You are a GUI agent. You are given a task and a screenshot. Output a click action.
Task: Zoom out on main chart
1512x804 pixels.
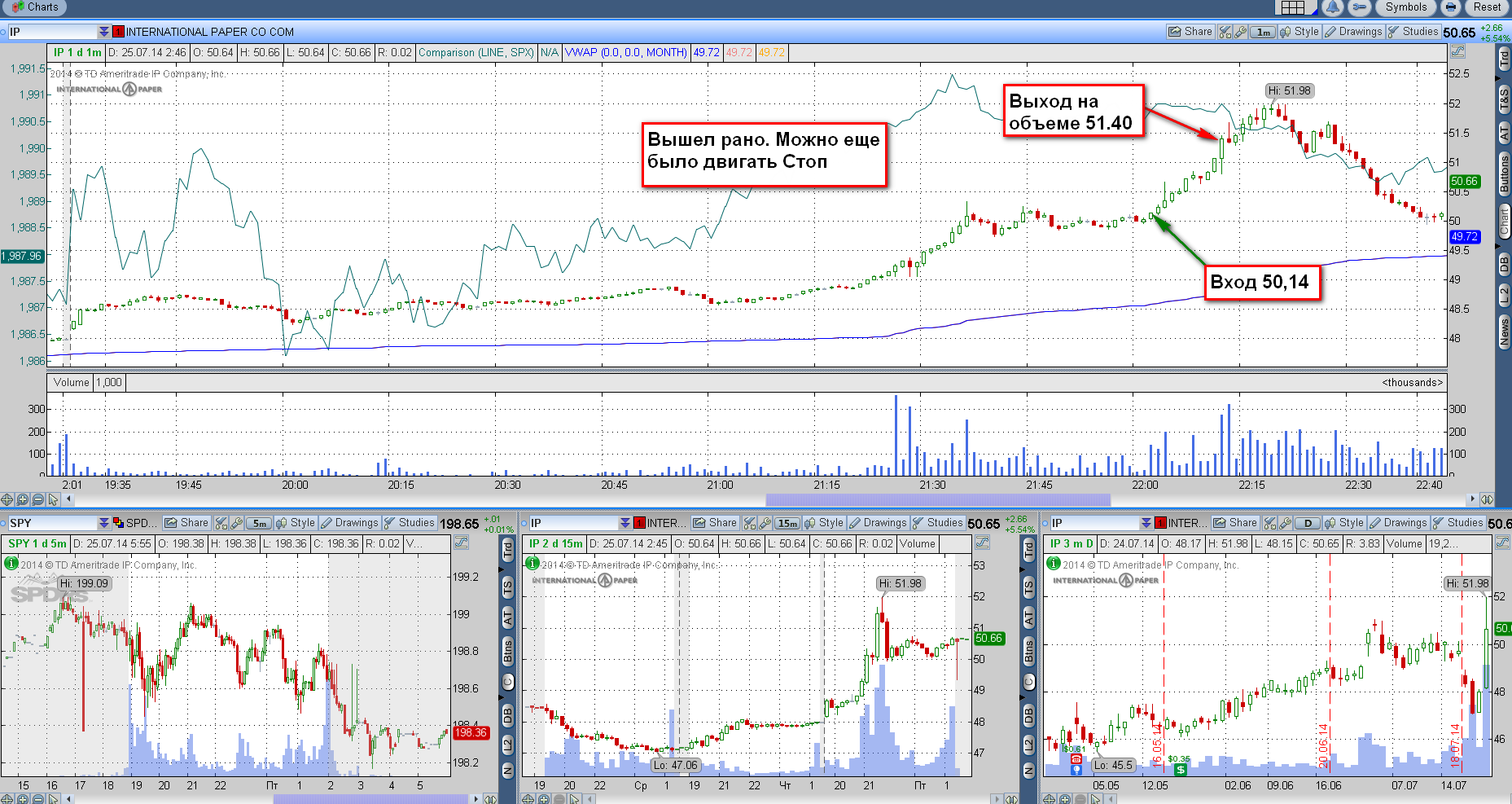pyautogui.click(x=38, y=499)
